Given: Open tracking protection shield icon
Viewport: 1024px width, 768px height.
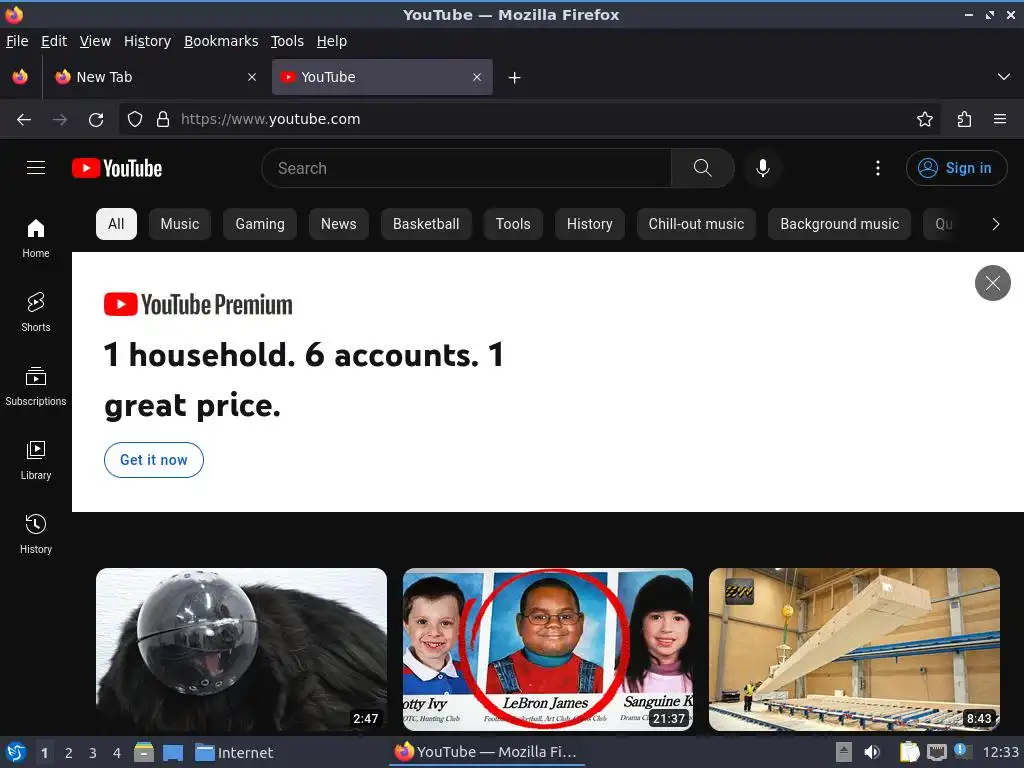Looking at the screenshot, I should click(x=135, y=120).
